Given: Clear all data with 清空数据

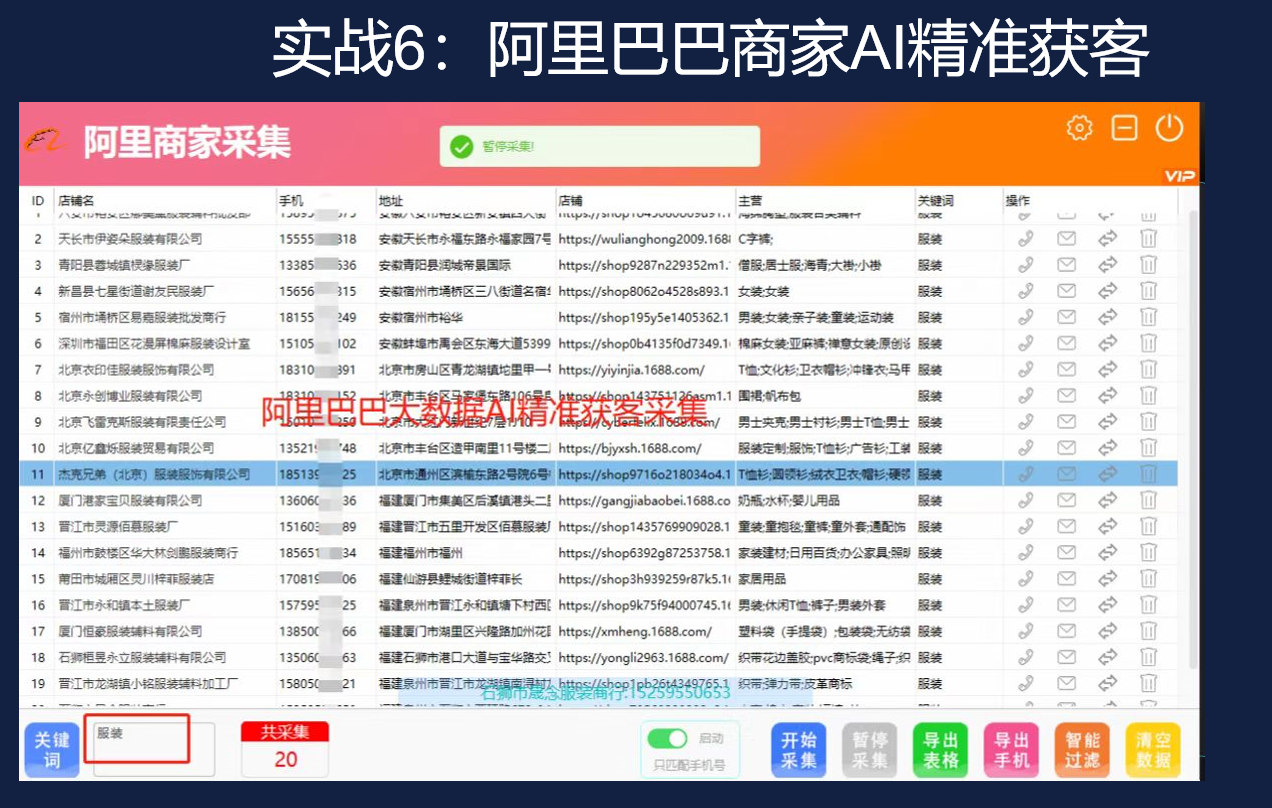Looking at the screenshot, I should 1153,750.
